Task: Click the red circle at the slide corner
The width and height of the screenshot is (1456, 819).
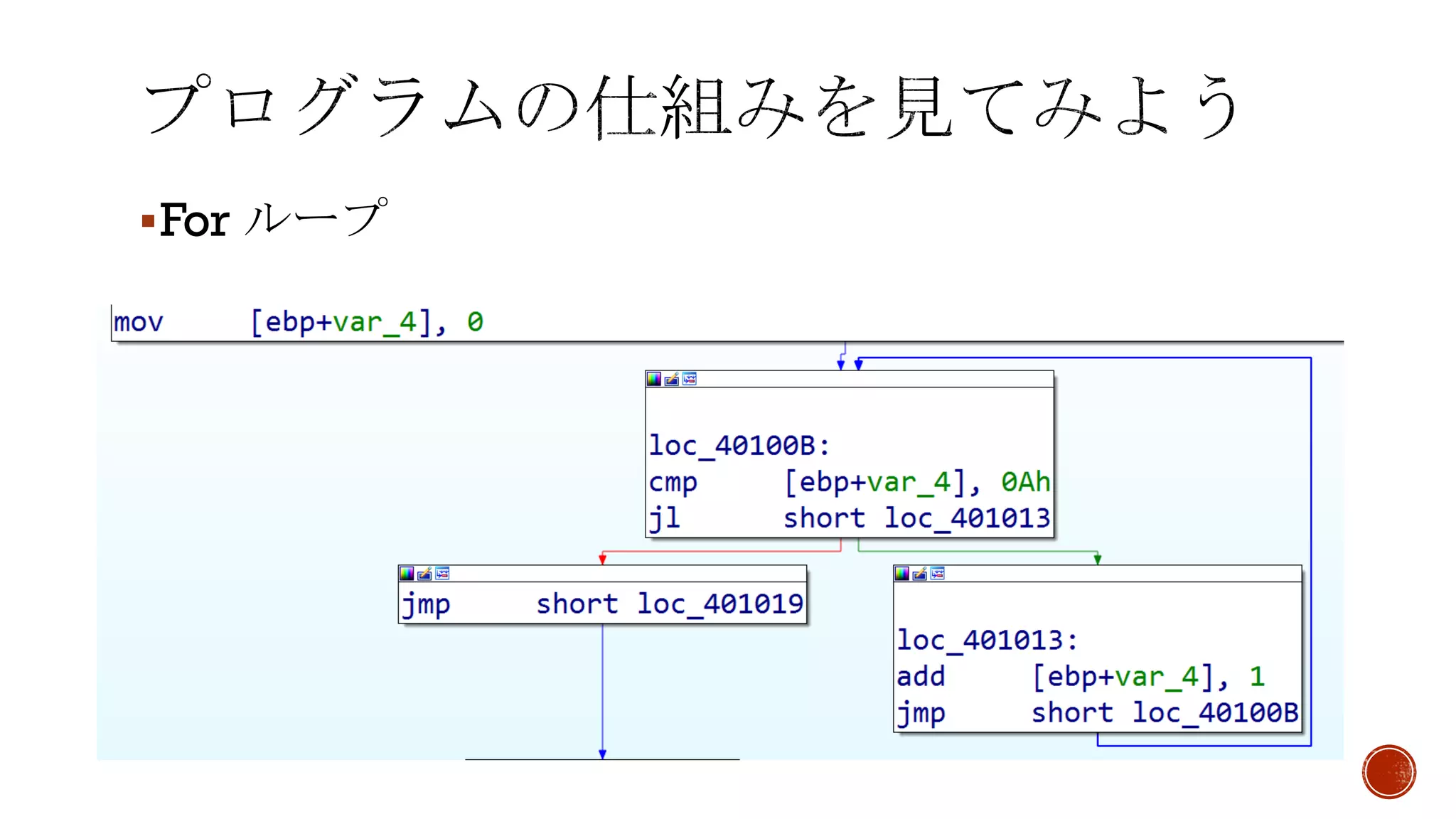Action: [x=1389, y=772]
